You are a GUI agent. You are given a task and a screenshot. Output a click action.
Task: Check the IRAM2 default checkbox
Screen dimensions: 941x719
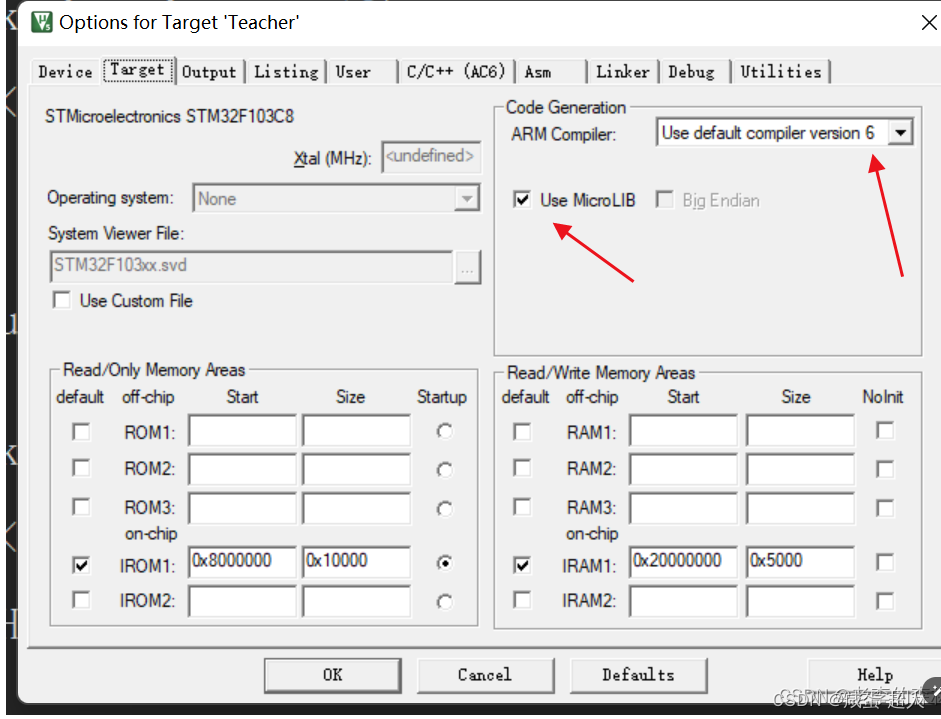[x=522, y=600]
